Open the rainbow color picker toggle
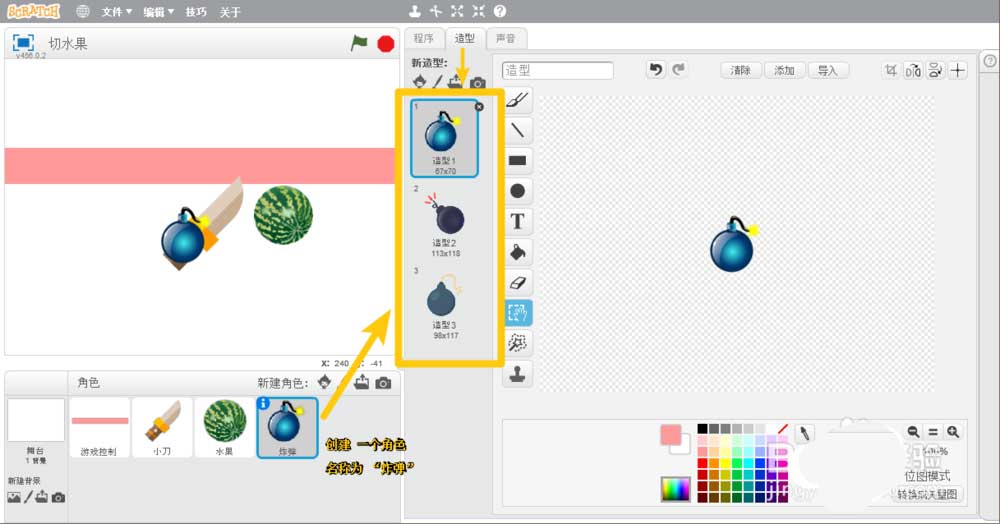The image size is (1000, 524). click(x=675, y=489)
